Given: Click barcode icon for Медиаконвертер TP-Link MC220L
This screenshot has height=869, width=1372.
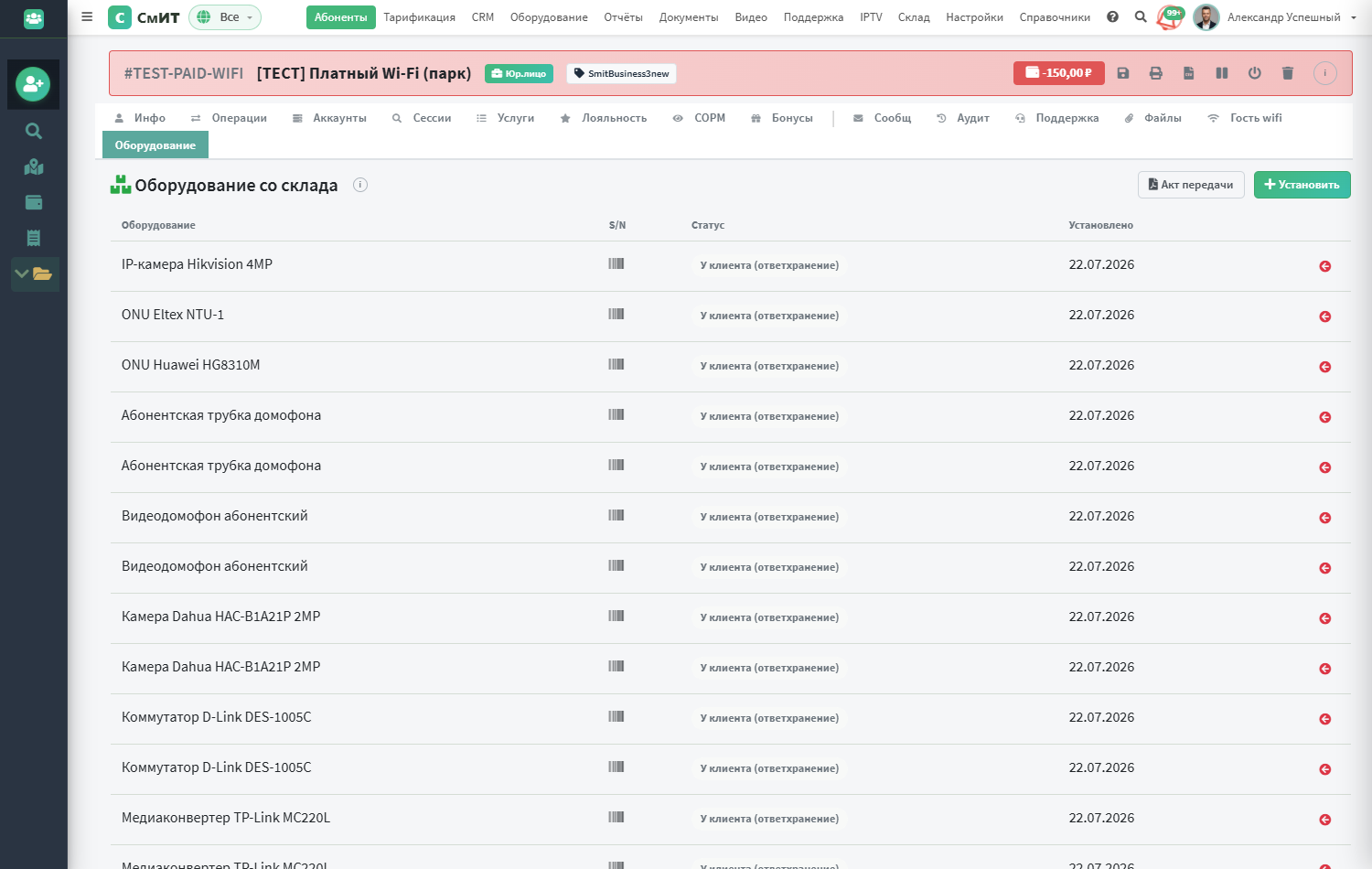Looking at the screenshot, I should pyautogui.click(x=616, y=817).
